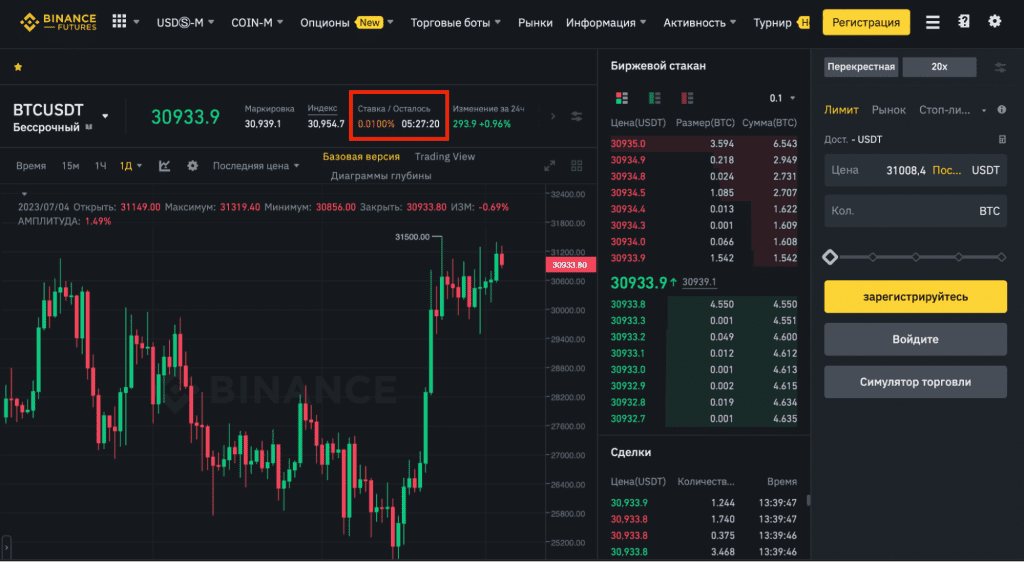Select the Рынок order tab
This screenshot has height=562, width=1024.
tap(889, 110)
